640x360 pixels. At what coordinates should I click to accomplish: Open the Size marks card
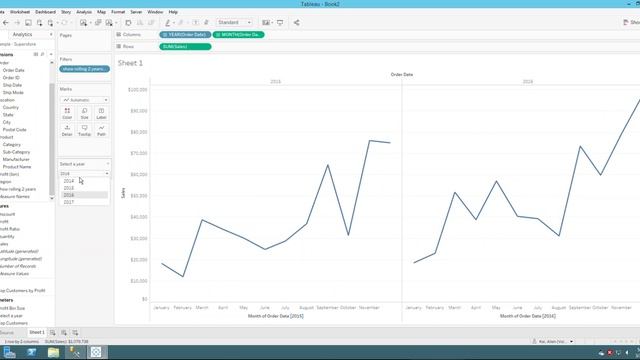point(84,113)
